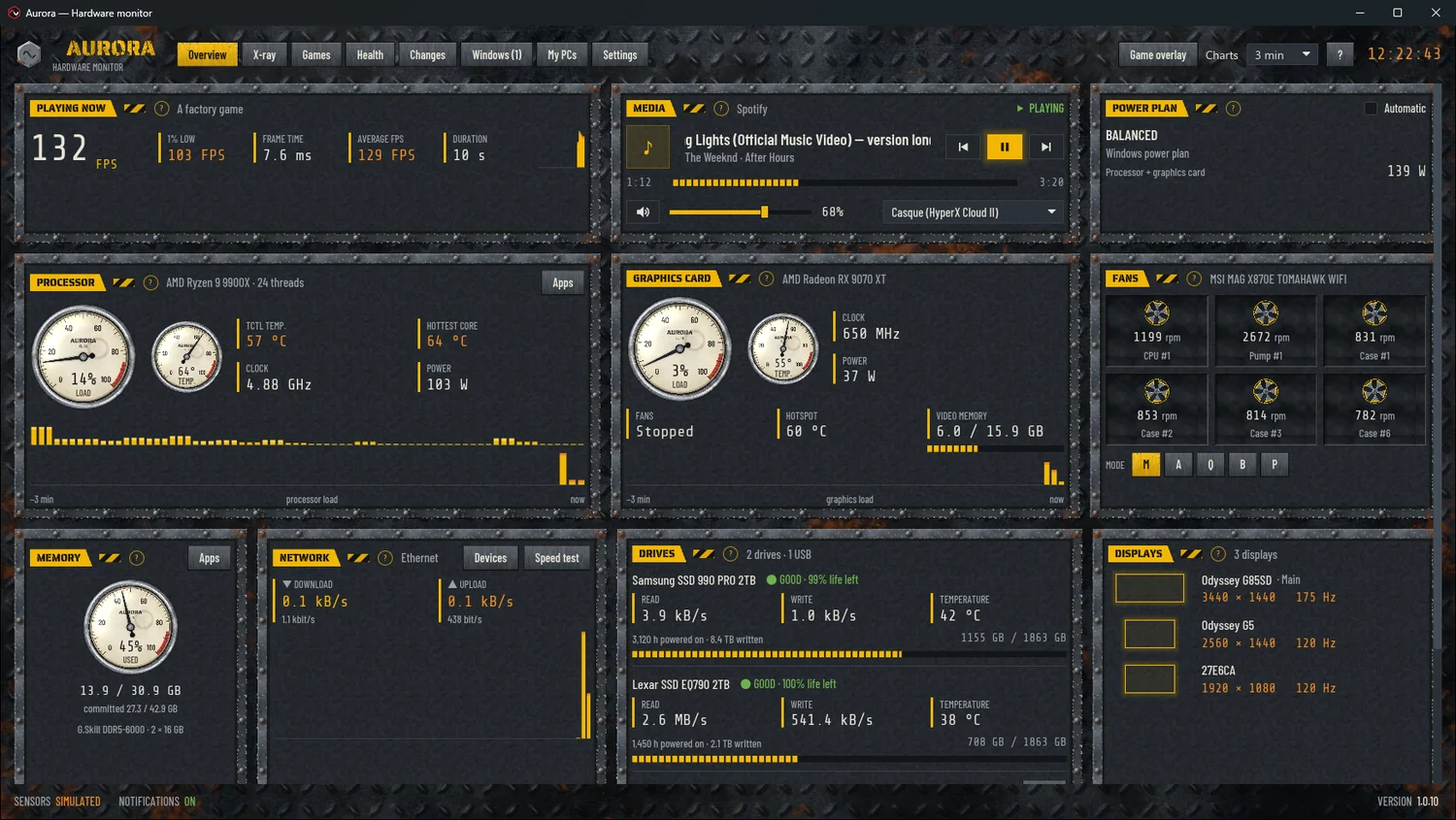The image size is (1456, 820).
Task: Select the Pump #1 fan icon
Action: pos(1266,312)
